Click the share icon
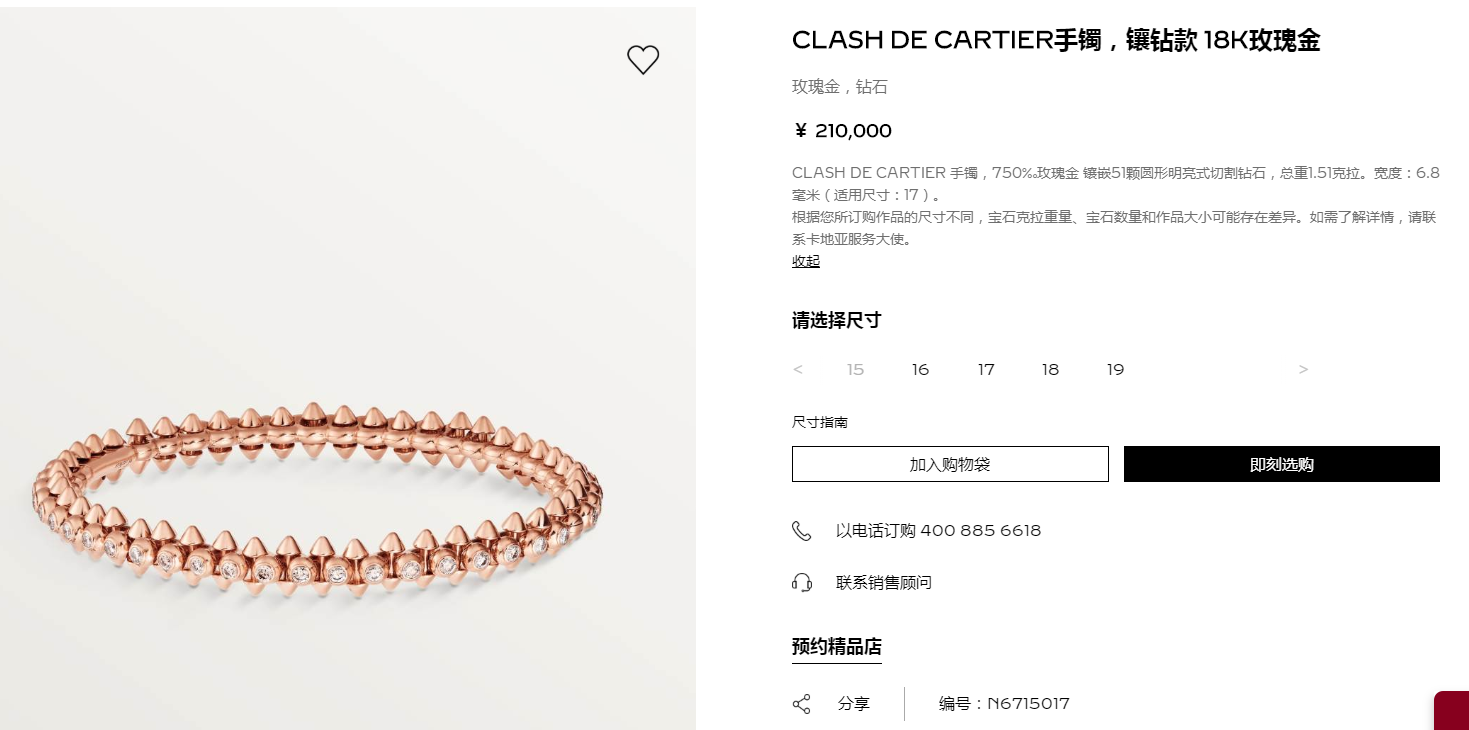 click(x=802, y=704)
